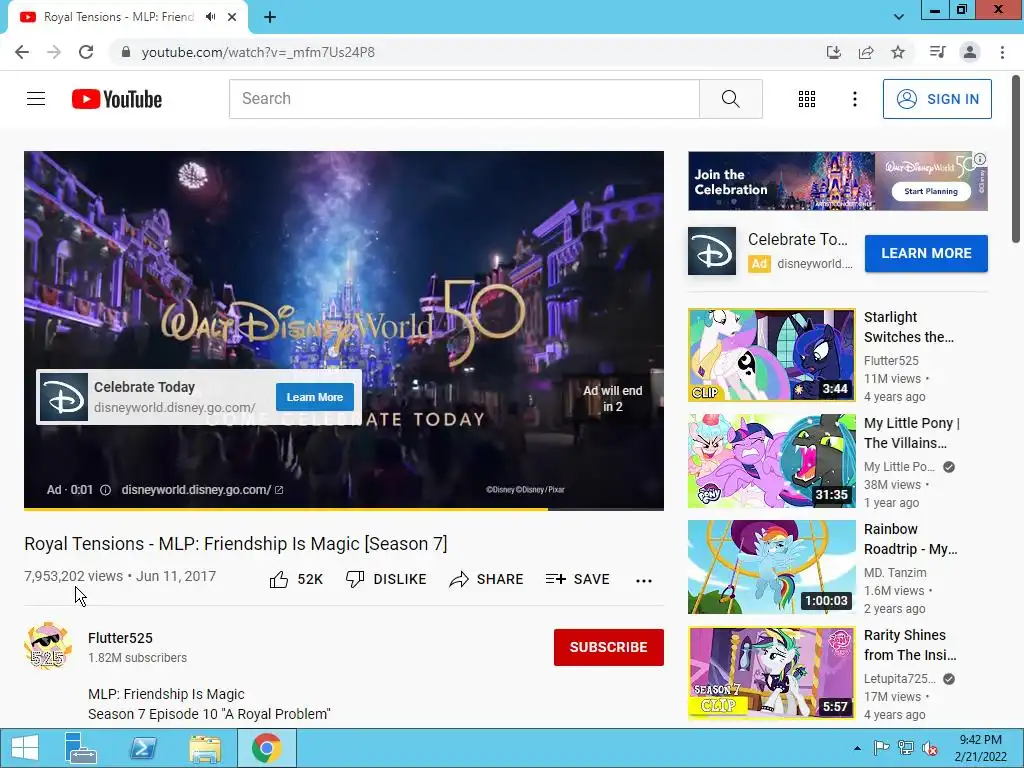The height and width of the screenshot is (768, 1024).
Task: Open Chrome's three-dot menu
Action: click(1002, 52)
